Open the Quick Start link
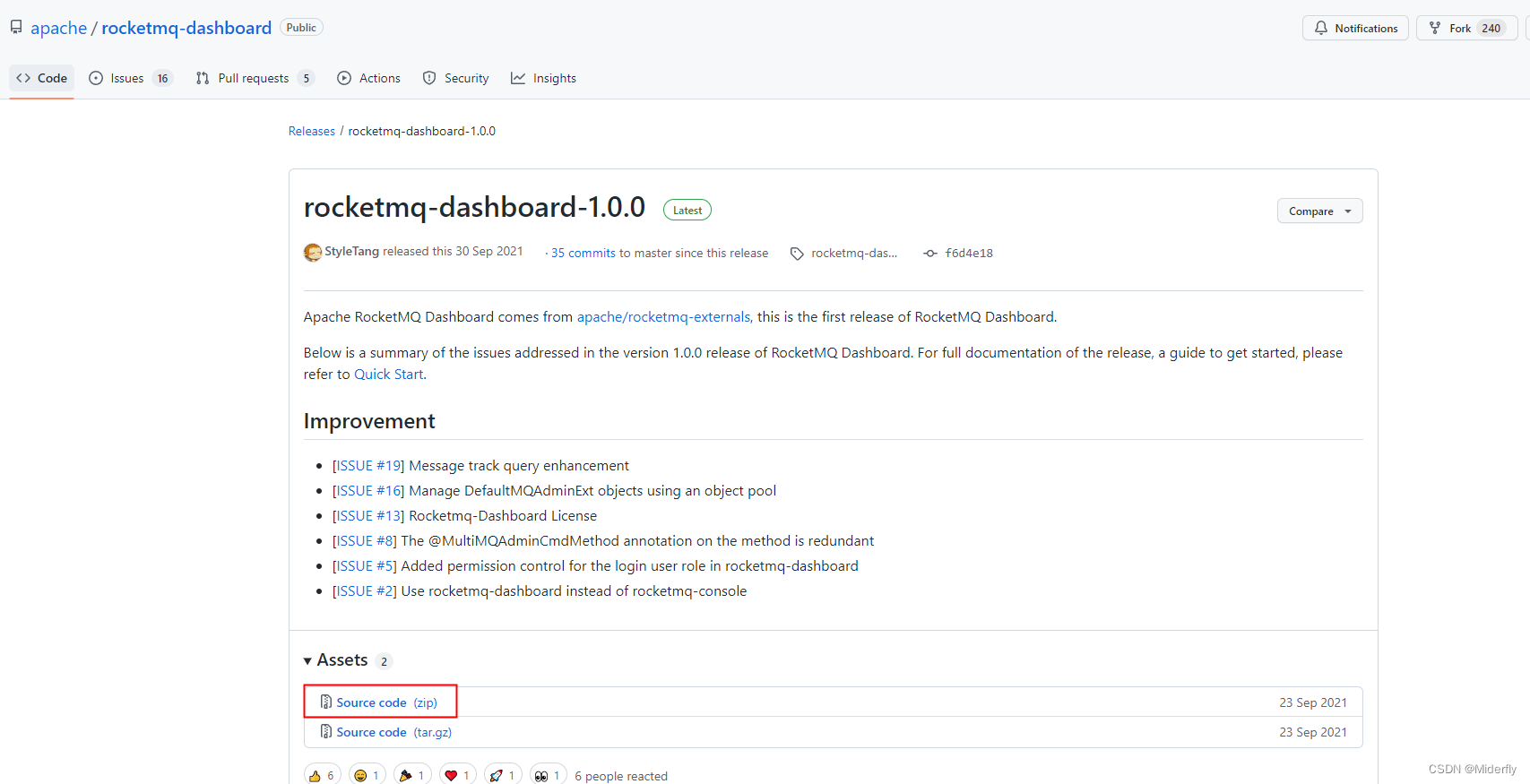The image size is (1530, 784). (x=388, y=374)
